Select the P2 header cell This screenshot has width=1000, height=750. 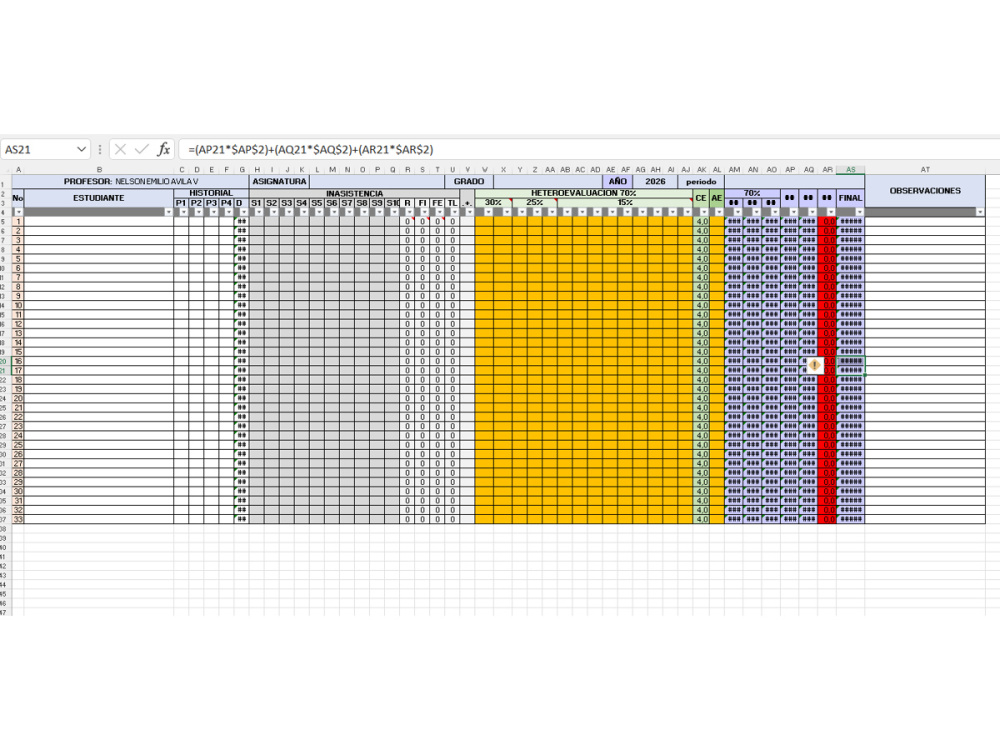[x=196, y=203]
